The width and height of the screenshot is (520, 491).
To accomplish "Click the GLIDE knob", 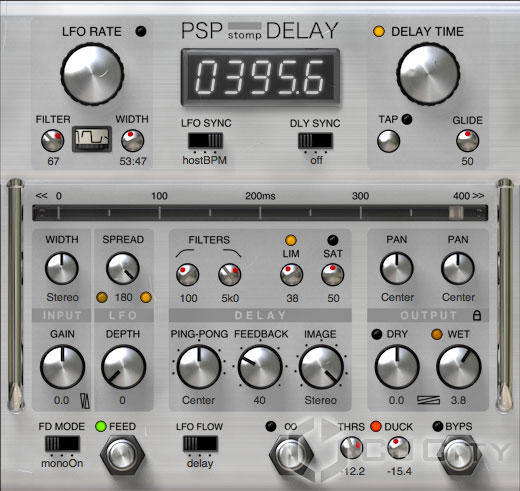I will [467, 140].
